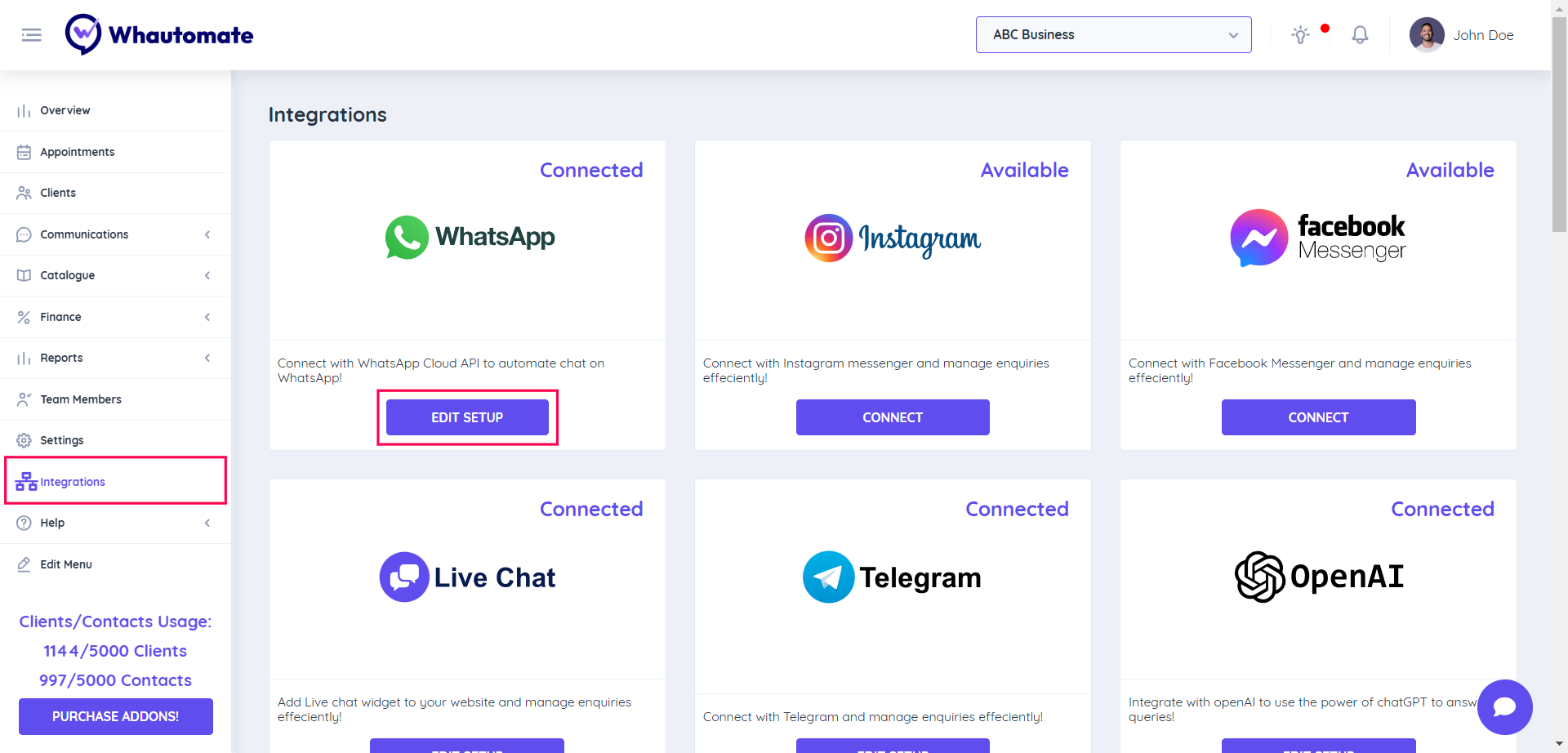Expand the Communications submenu

pyautogui.click(x=207, y=235)
